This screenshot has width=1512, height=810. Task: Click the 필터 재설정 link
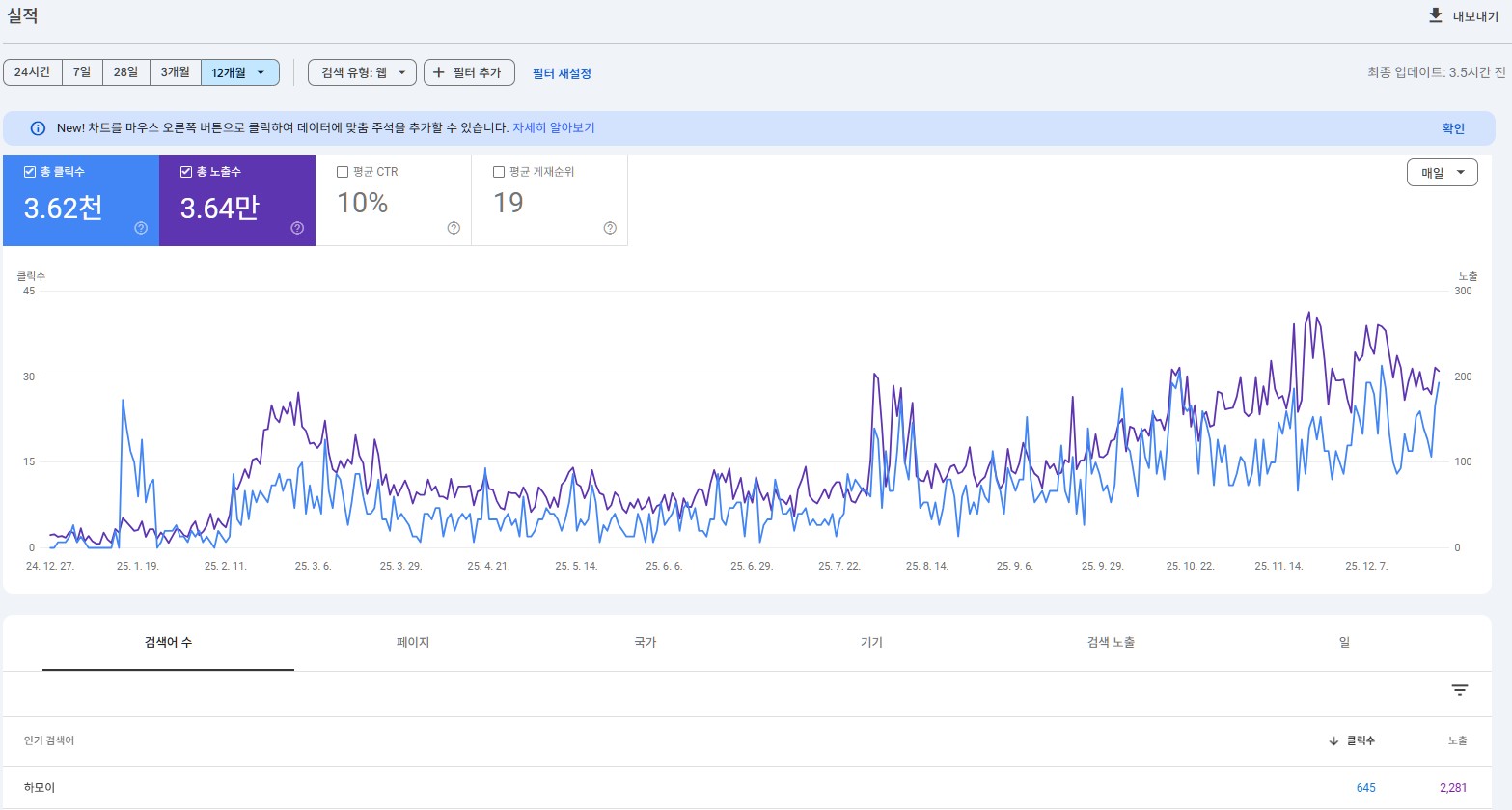[562, 73]
